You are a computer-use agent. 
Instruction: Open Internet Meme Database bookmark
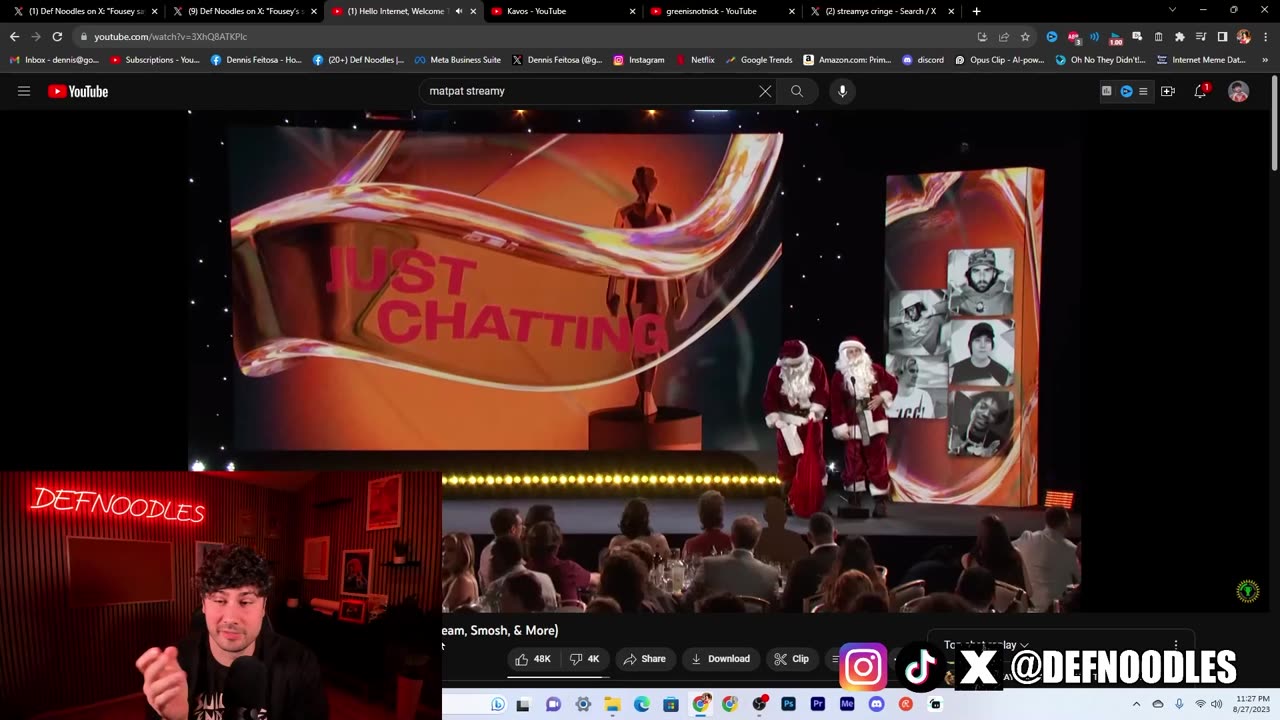tap(1201, 60)
